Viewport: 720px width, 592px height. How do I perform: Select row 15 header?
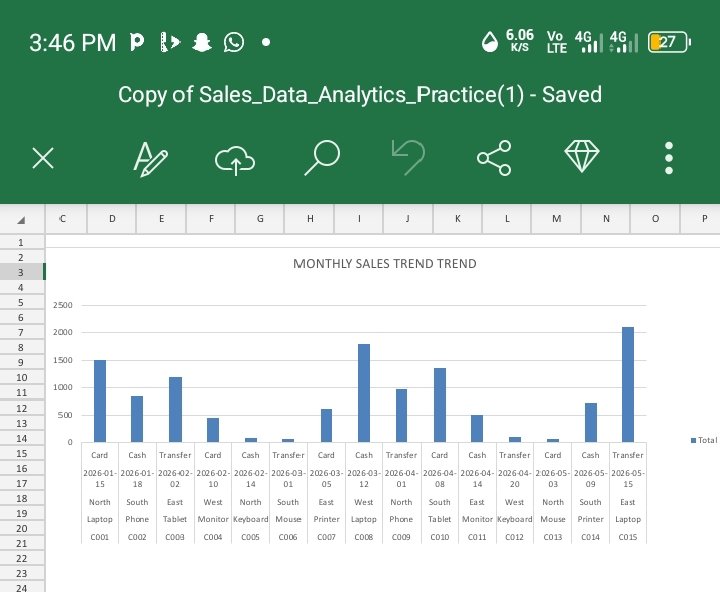click(x=22, y=453)
